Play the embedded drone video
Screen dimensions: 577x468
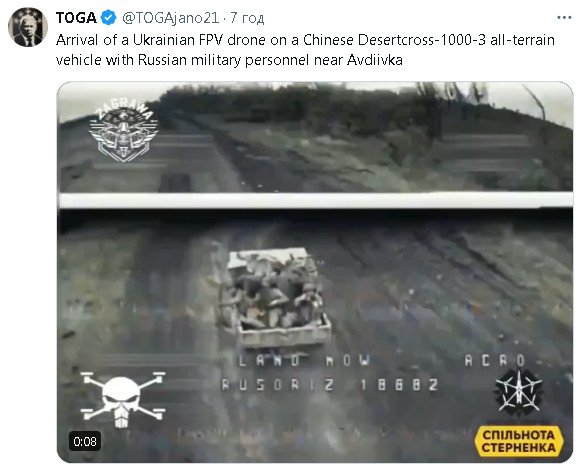point(315,272)
